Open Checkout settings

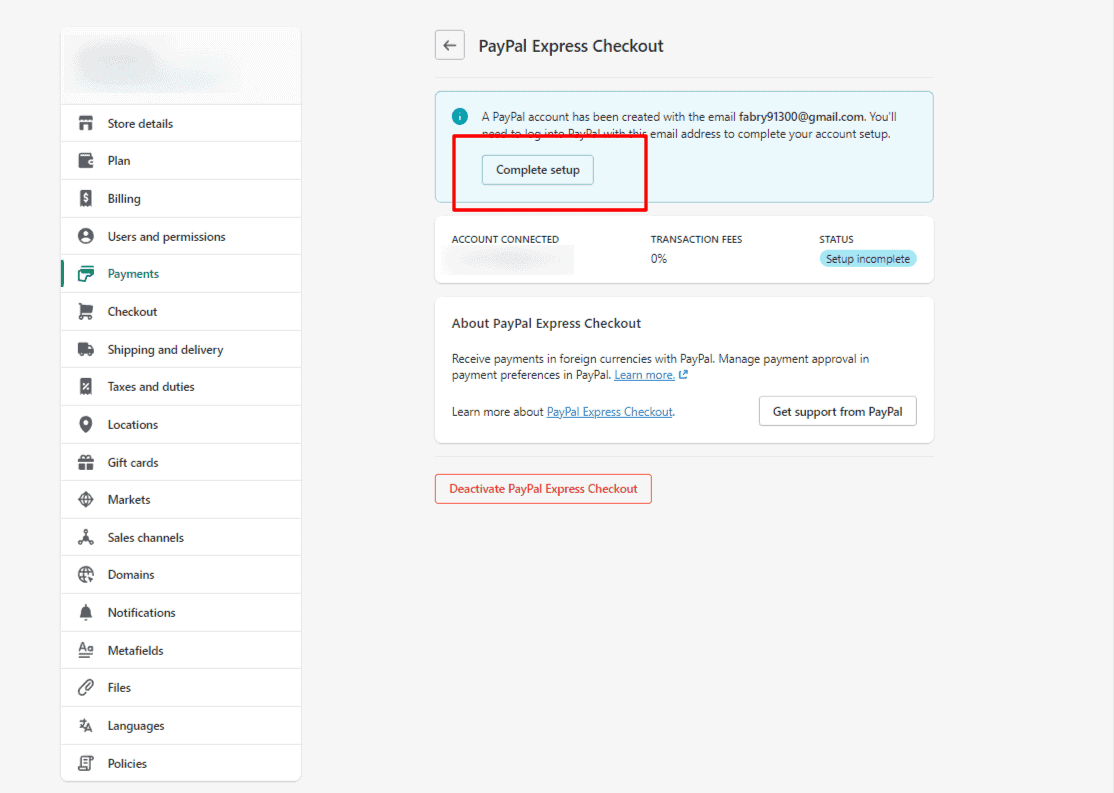(x=132, y=311)
